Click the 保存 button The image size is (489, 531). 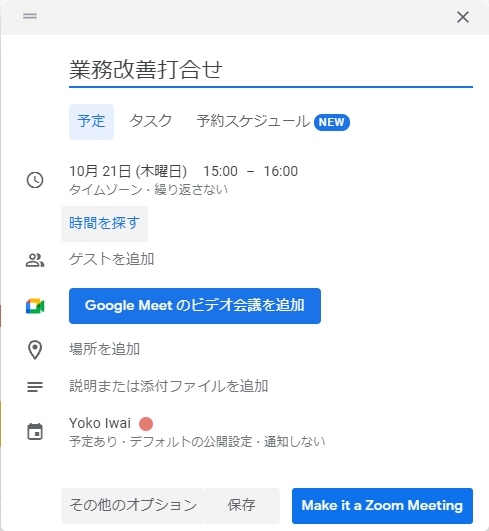point(242,506)
